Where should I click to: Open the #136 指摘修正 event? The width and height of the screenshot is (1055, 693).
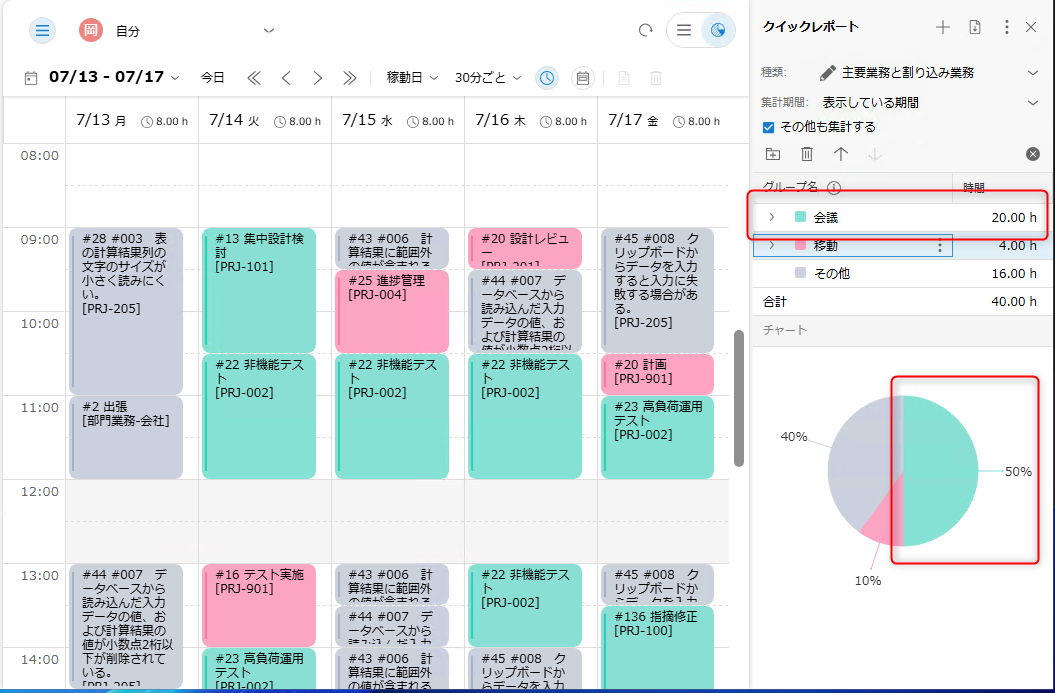657,647
